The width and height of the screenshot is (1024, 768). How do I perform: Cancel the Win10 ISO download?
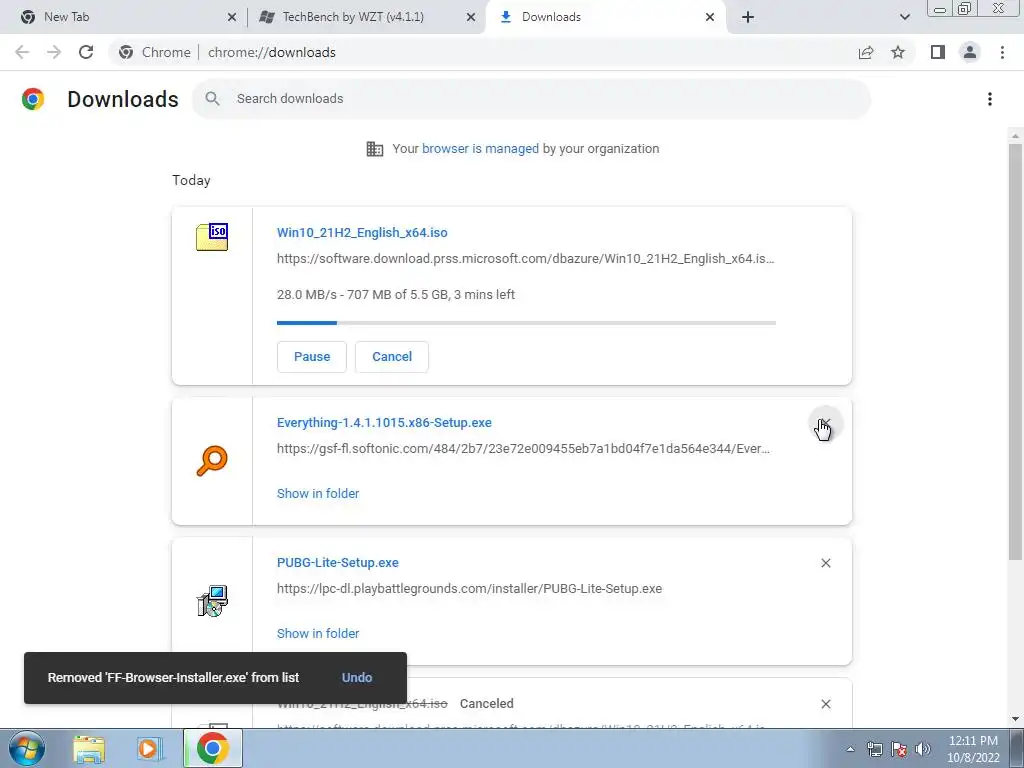392,357
